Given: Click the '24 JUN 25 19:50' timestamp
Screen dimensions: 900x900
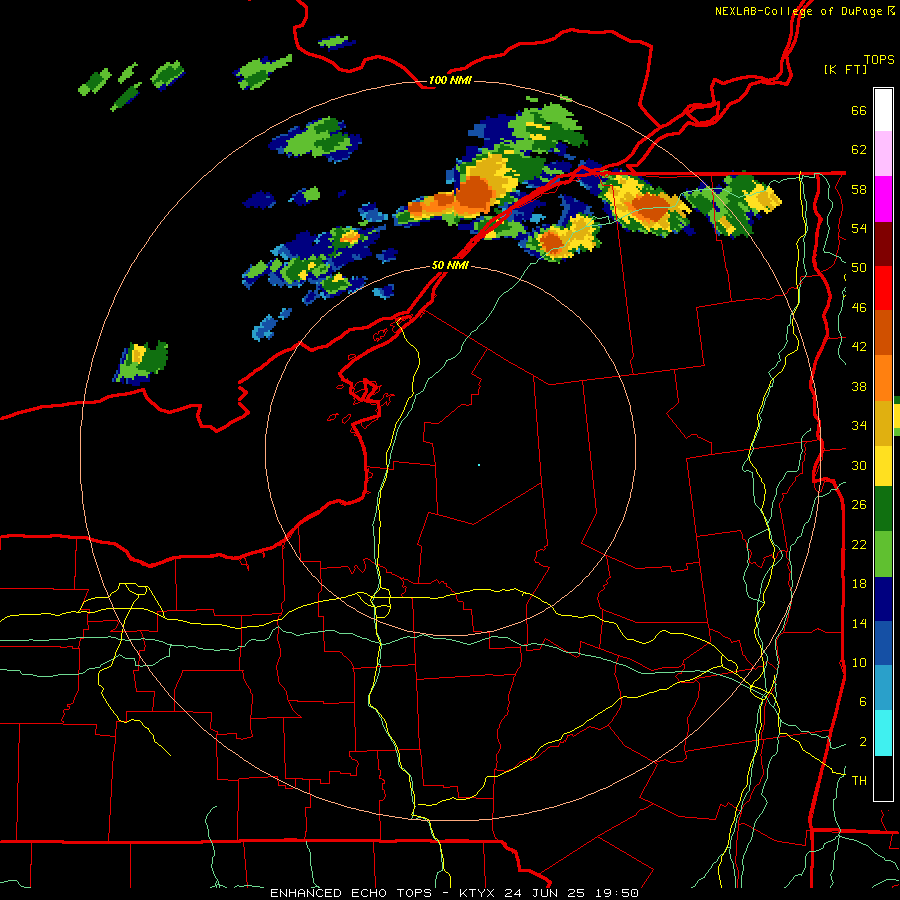Looking at the screenshot, I should click(x=571, y=893).
